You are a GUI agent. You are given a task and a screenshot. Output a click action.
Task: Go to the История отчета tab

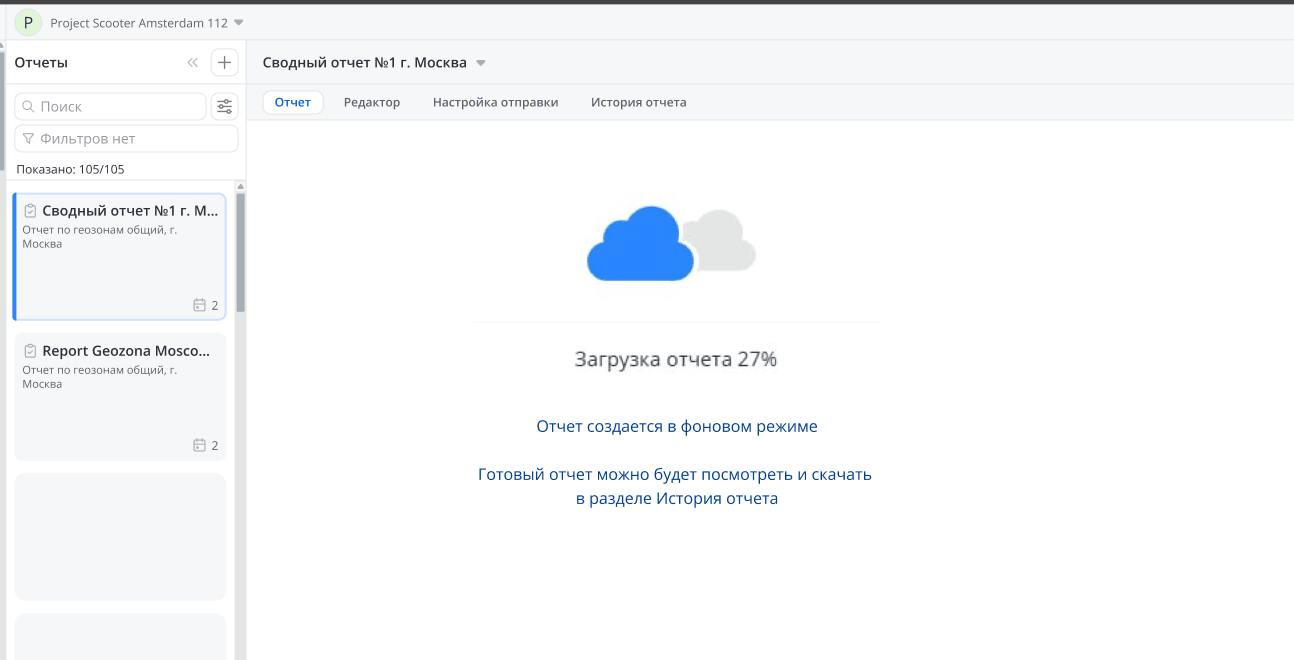pyautogui.click(x=638, y=102)
